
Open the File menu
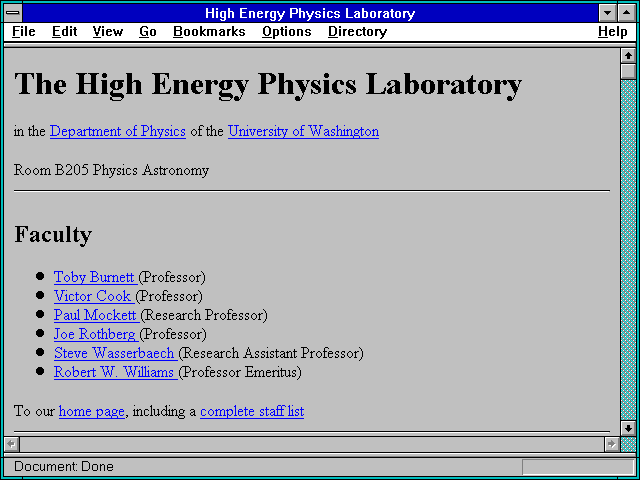tap(24, 32)
